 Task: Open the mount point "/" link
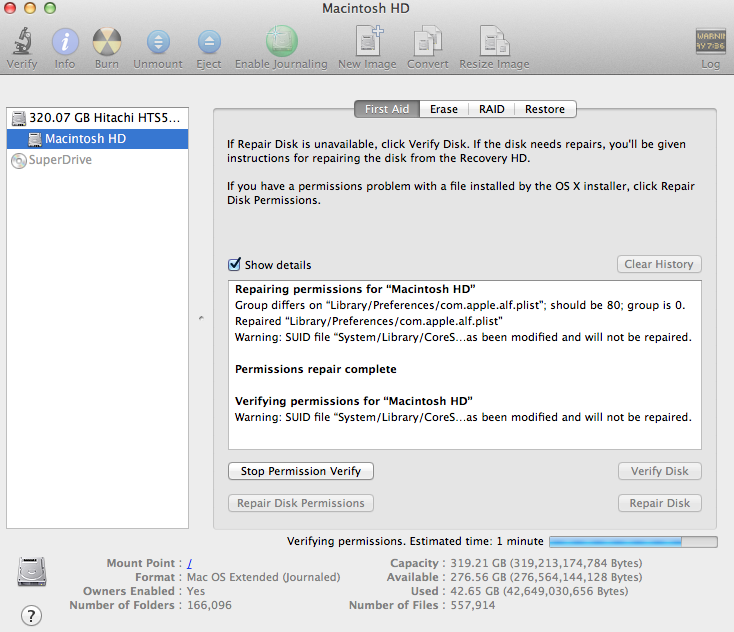coord(190,563)
